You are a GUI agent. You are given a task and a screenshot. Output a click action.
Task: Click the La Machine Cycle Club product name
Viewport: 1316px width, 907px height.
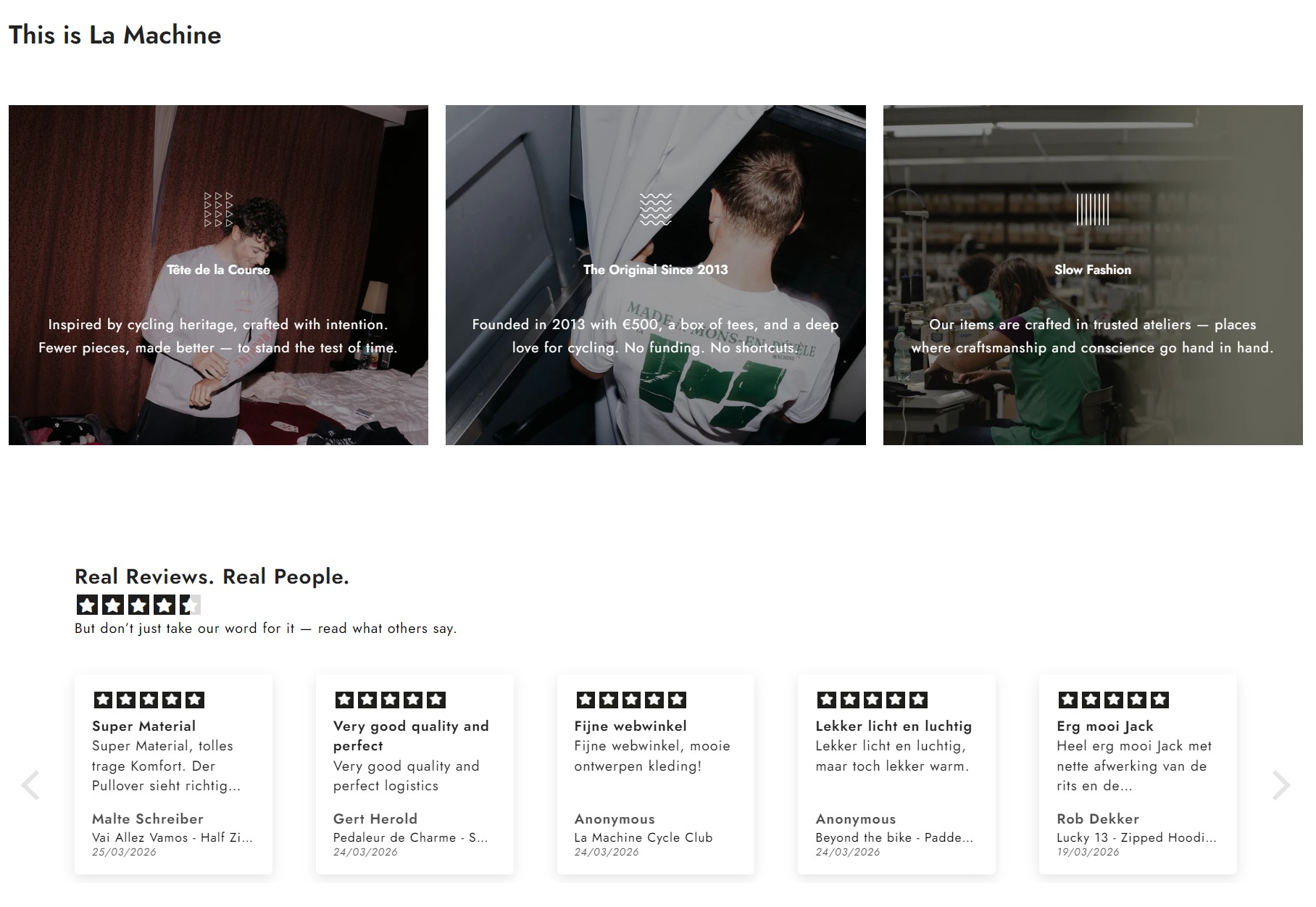tap(644, 837)
